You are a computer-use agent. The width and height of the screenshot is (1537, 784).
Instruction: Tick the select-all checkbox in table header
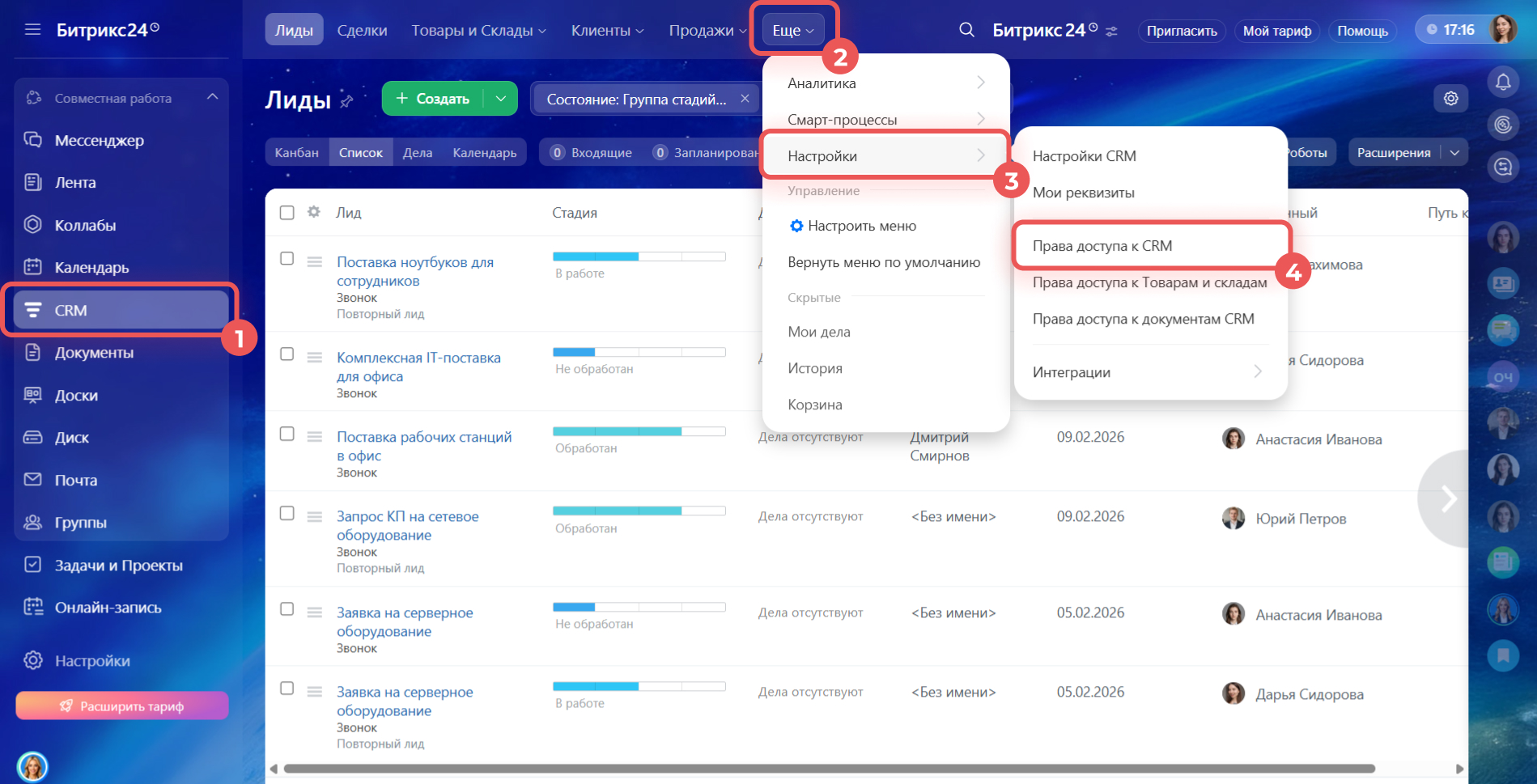coord(287,213)
